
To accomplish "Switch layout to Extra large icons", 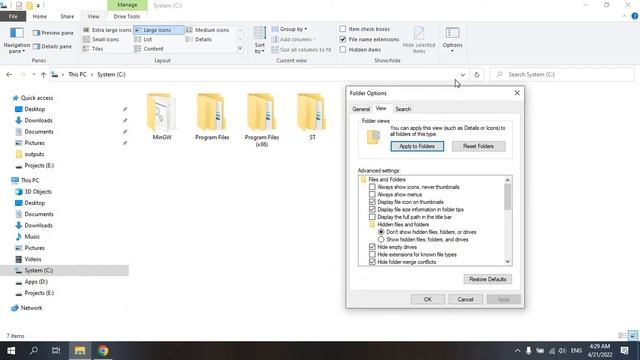I will 107,30.
